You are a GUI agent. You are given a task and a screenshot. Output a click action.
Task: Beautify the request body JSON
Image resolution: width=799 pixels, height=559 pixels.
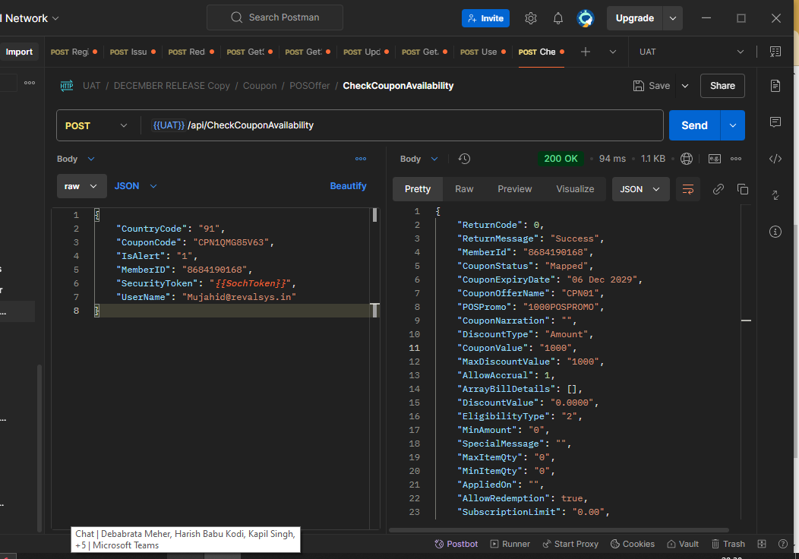click(348, 186)
